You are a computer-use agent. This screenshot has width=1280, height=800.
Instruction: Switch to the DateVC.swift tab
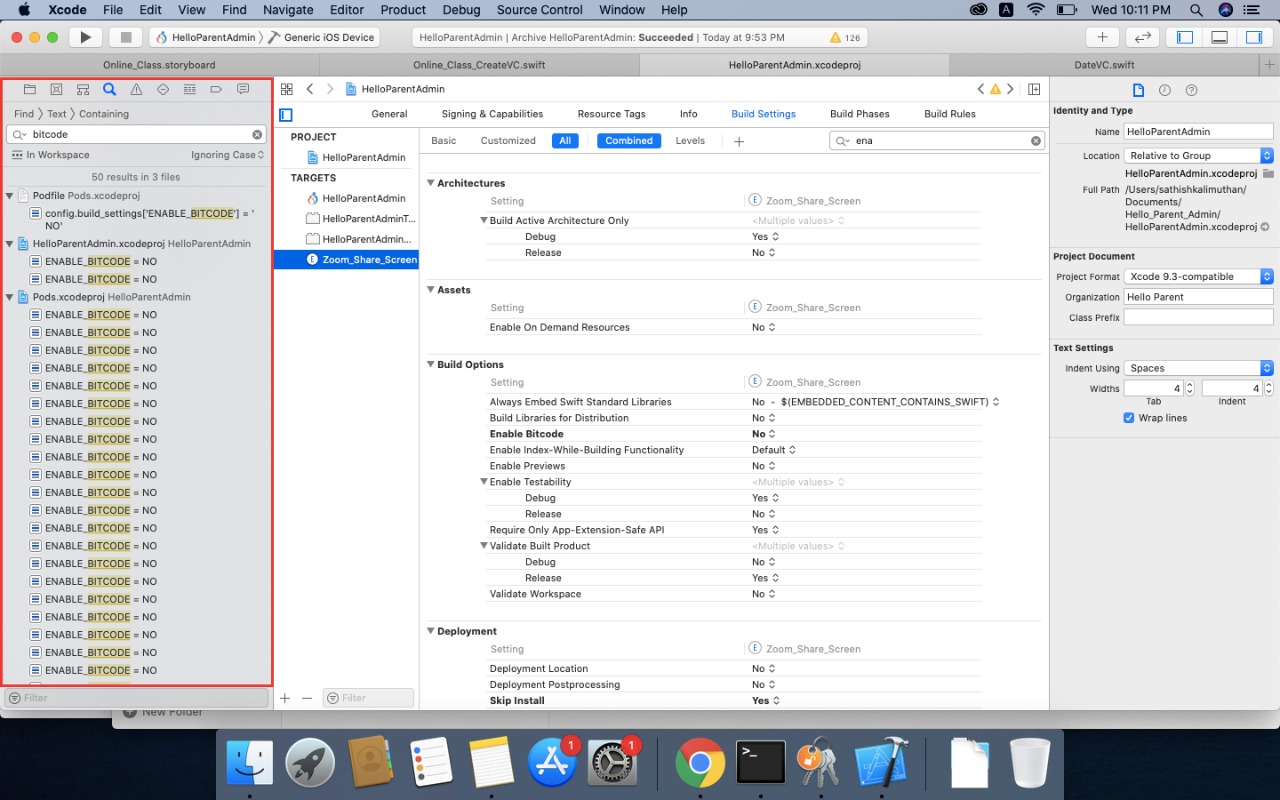click(1104, 65)
